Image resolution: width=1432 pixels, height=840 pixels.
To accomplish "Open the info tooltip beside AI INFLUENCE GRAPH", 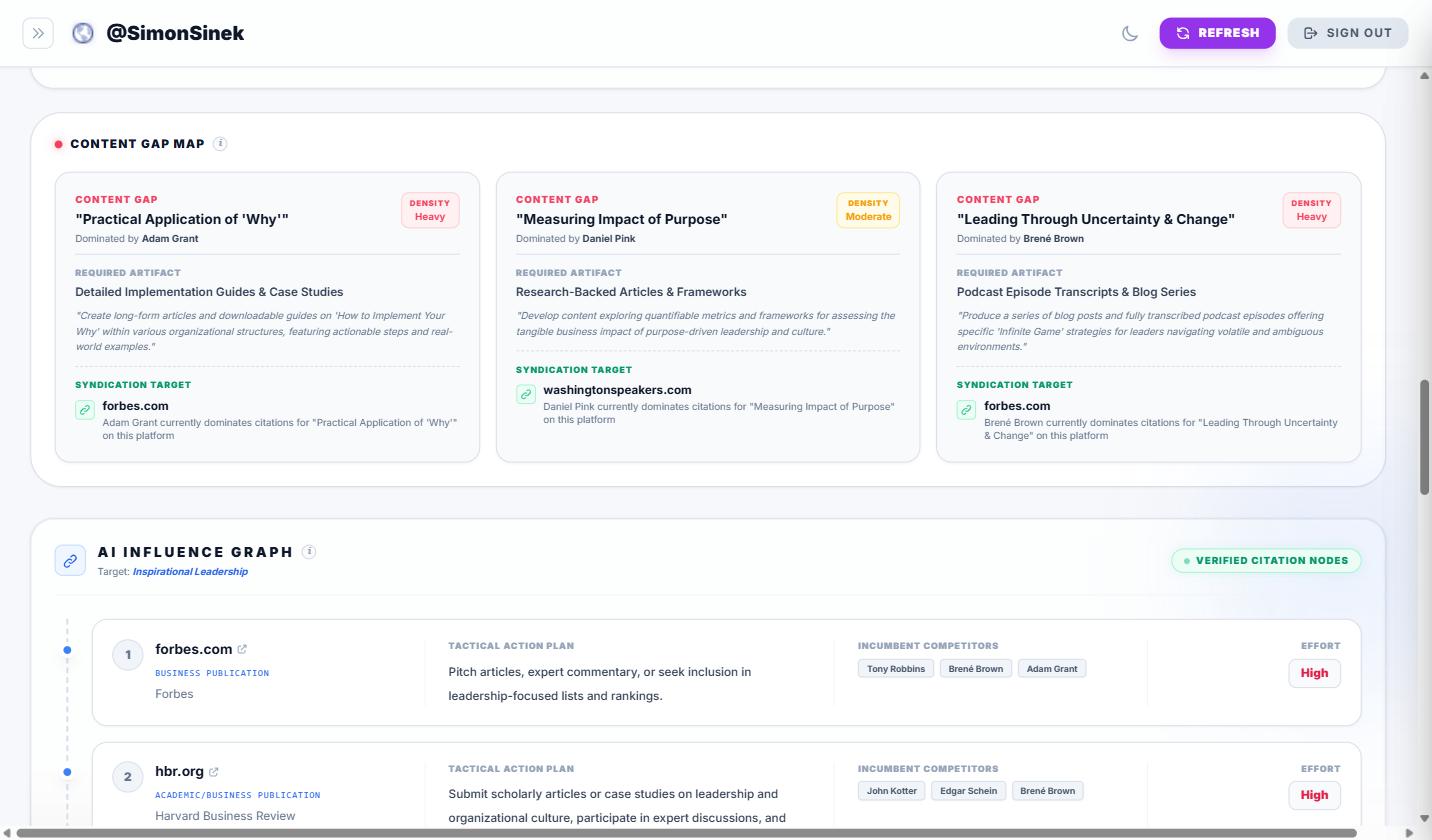I will pyautogui.click(x=309, y=551).
